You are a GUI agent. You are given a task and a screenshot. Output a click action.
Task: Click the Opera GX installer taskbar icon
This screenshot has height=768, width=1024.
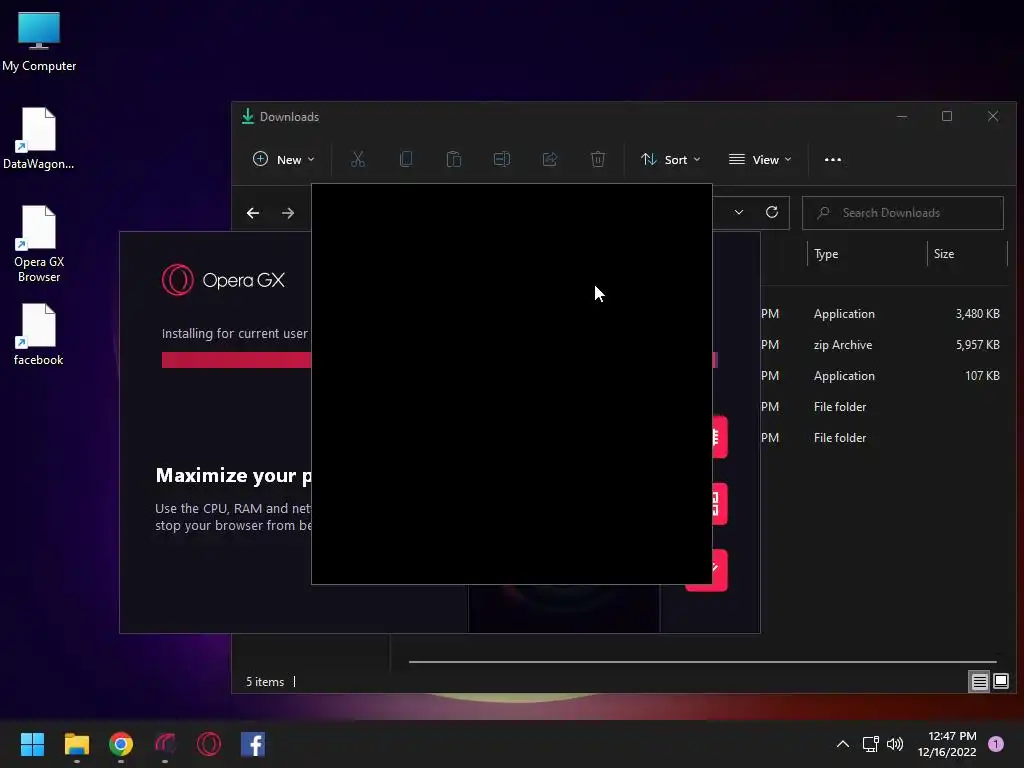tap(165, 744)
